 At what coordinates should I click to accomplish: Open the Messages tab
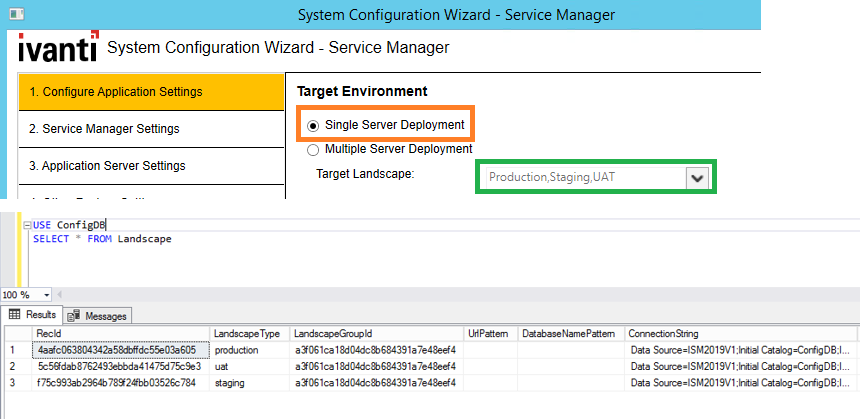[98, 316]
